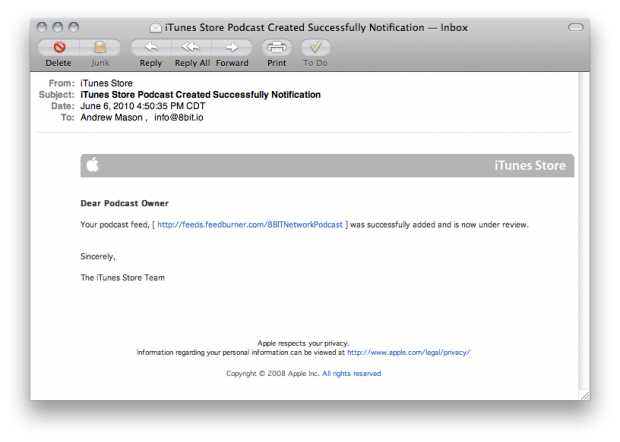Image resolution: width=620 pixels, height=442 pixels.
Task: Click the date June 6, 2010 4:50:35 PM CDT
Action: click(143, 106)
